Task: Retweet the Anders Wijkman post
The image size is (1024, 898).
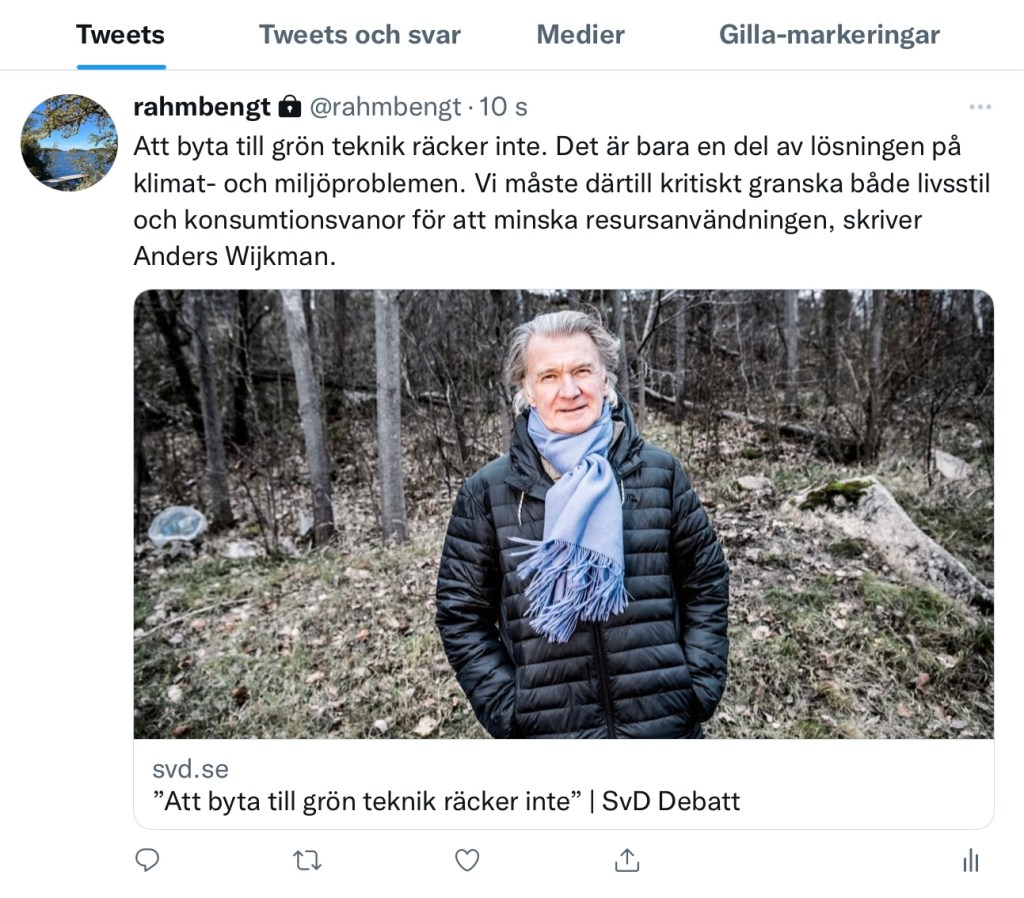Action: point(306,860)
